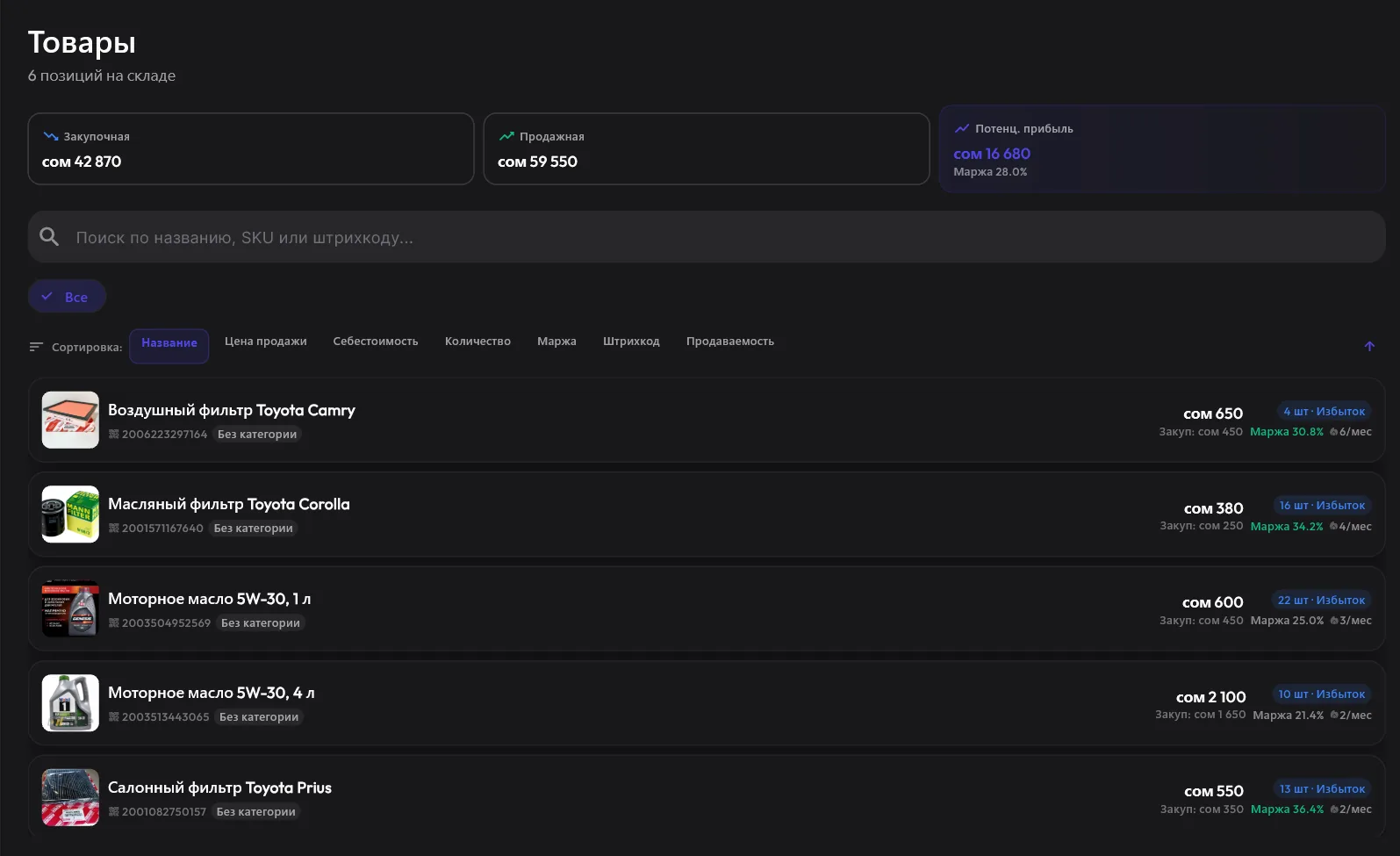
Task: Click the search magnifier icon
Action: click(49, 237)
